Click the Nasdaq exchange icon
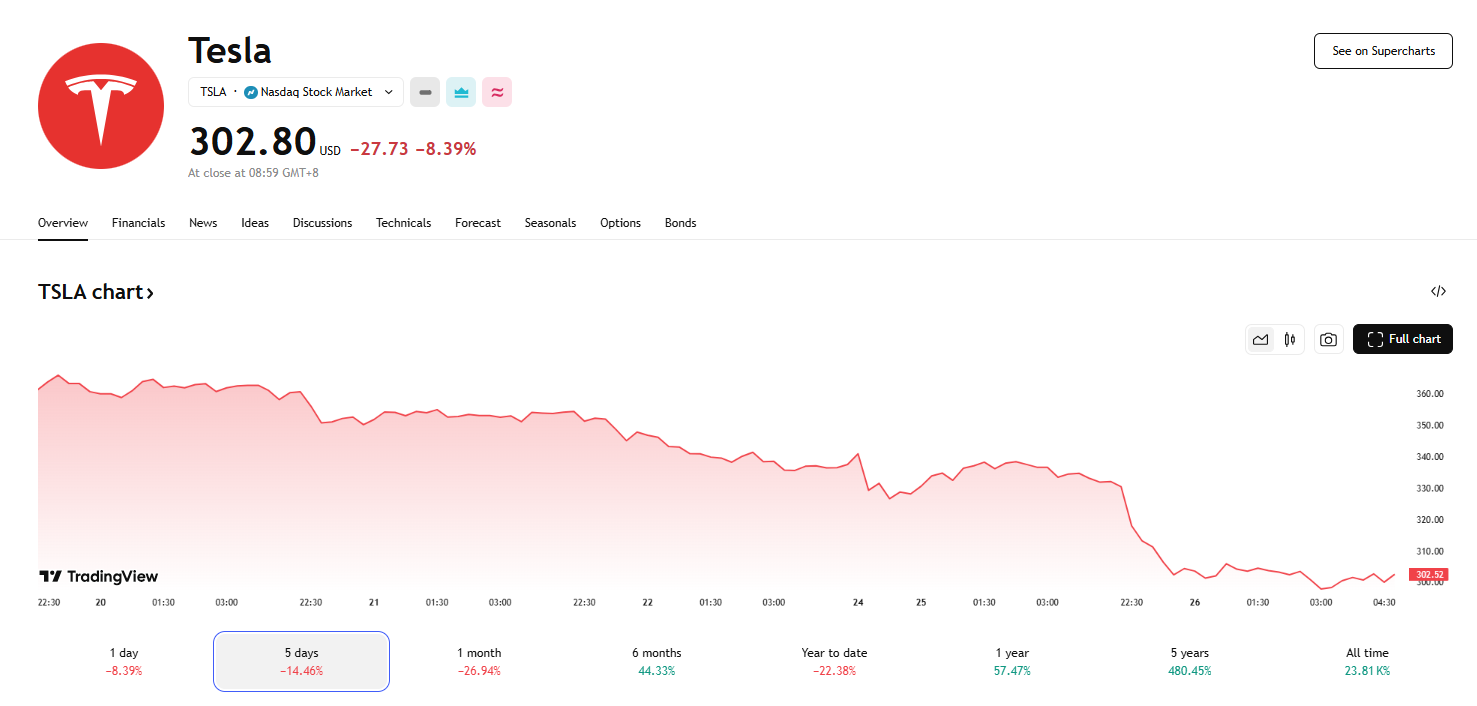The image size is (1477, 706). (251, 92)
